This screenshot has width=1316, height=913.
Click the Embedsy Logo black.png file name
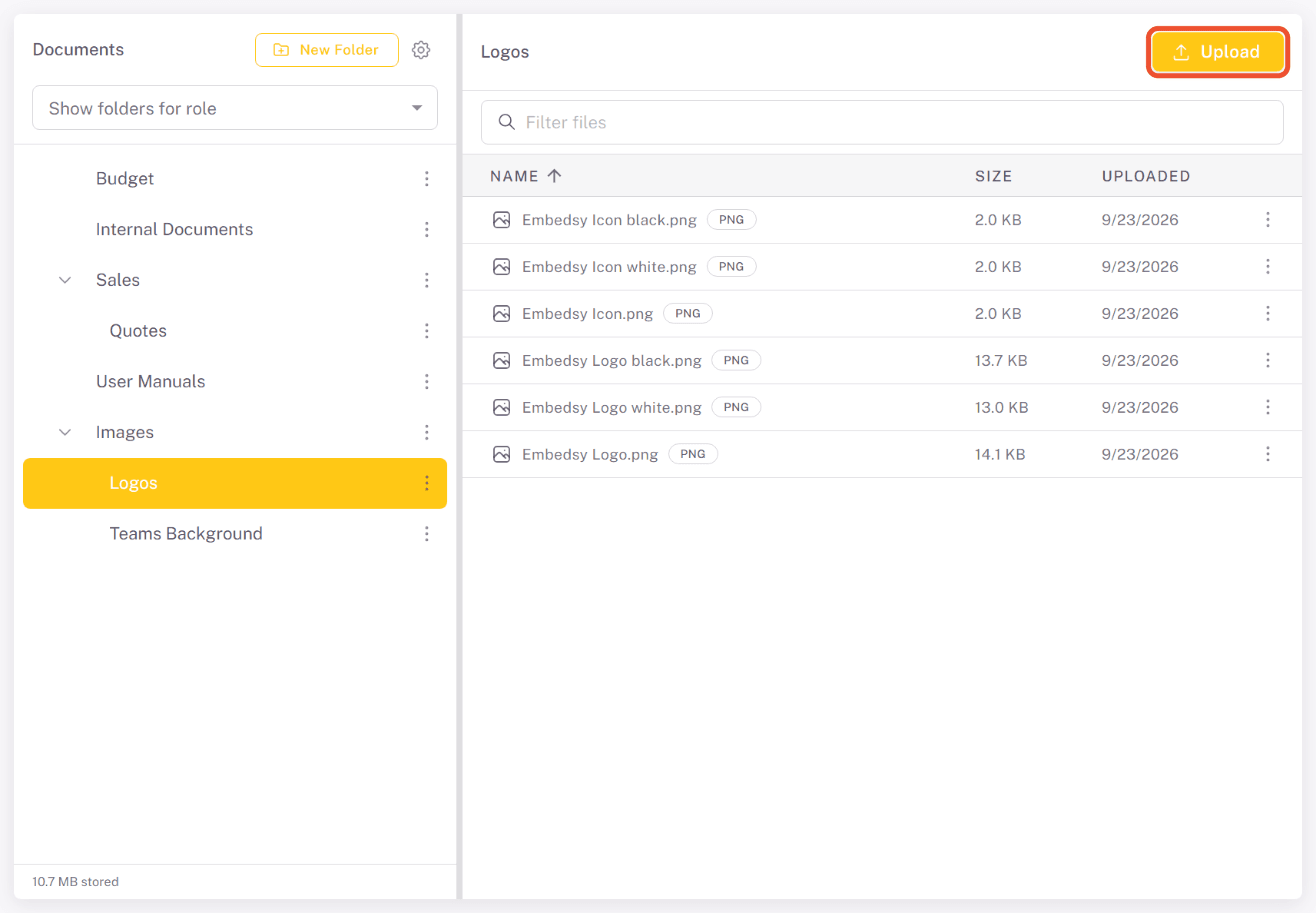612,361
